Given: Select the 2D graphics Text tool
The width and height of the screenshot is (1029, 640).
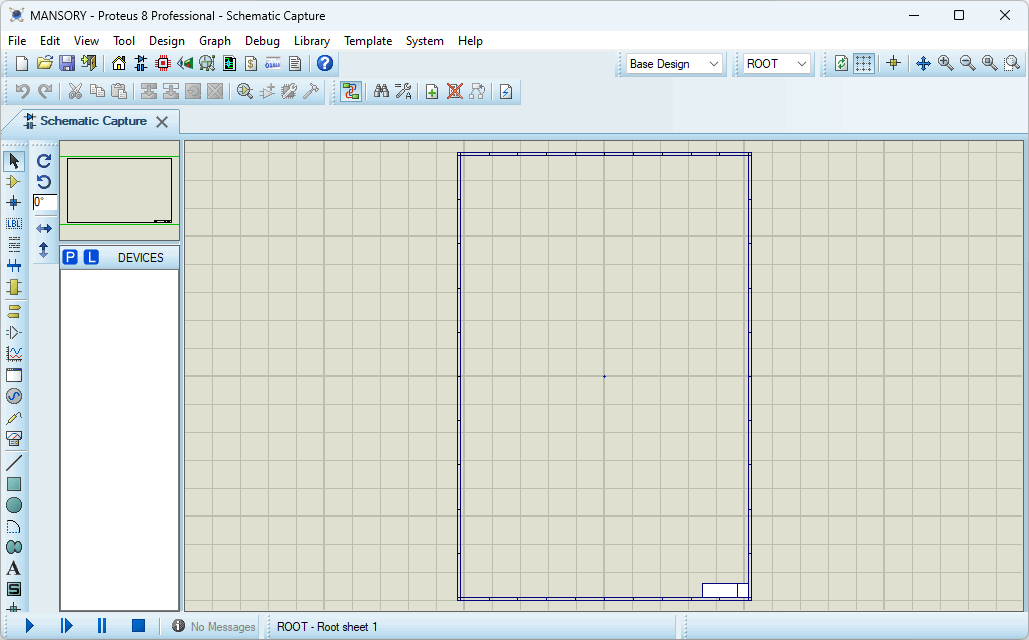Looking at the screenshot, I should pyautogui.click(x=14, y=568).
